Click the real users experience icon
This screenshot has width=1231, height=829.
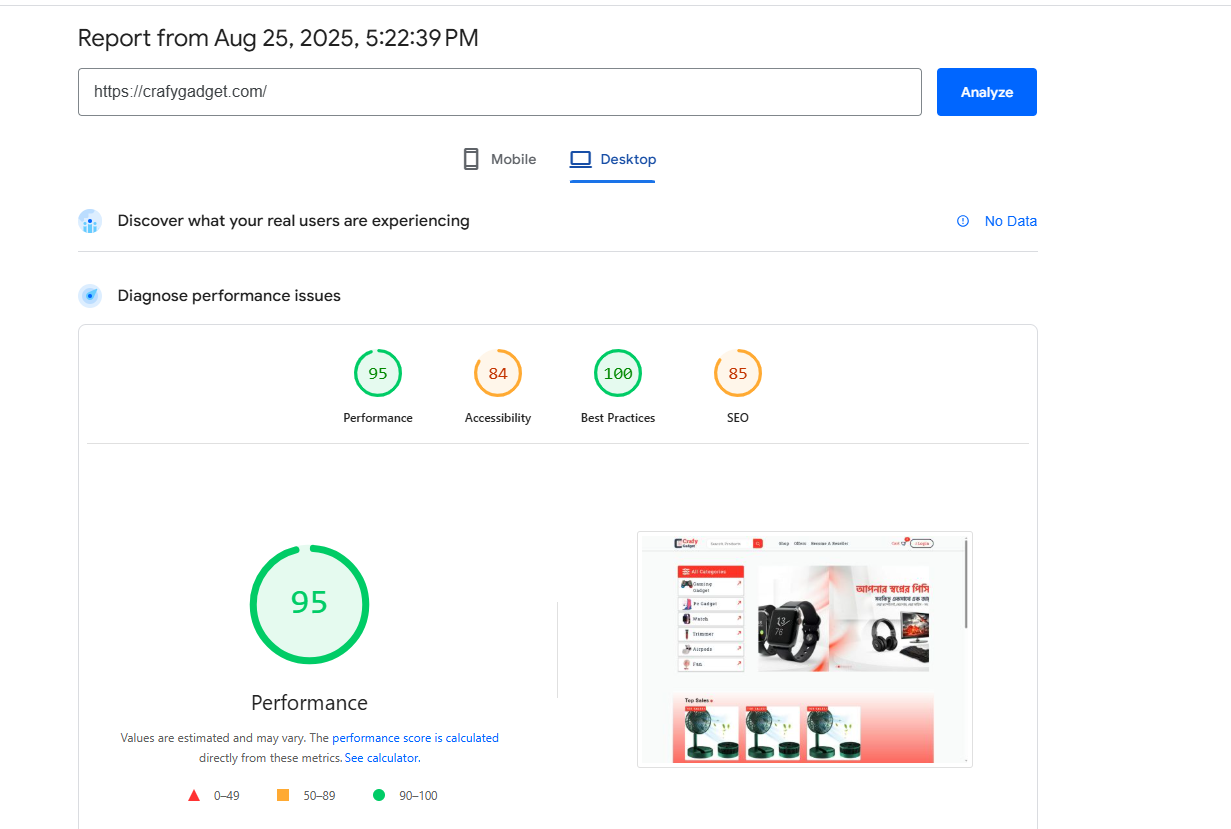point(90,221)
